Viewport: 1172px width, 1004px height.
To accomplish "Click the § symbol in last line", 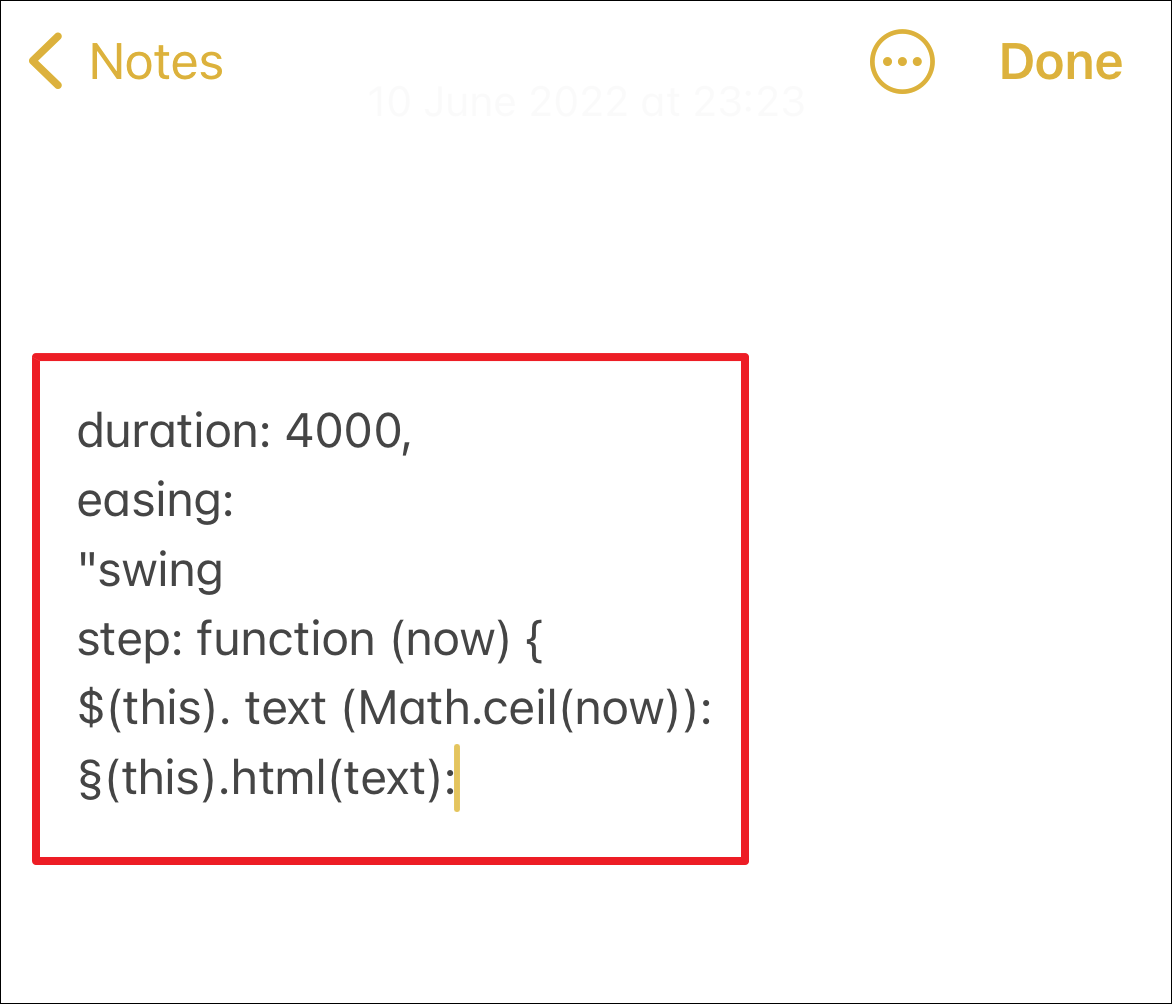I will (90, 778).
